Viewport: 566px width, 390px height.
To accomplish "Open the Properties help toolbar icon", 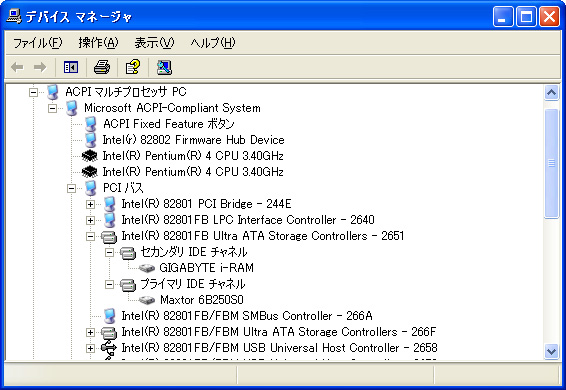I will 133,67.
